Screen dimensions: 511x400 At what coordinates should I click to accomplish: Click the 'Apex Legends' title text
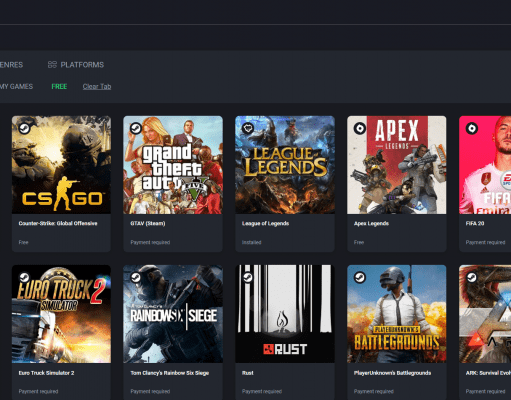[x=371, y=223]
